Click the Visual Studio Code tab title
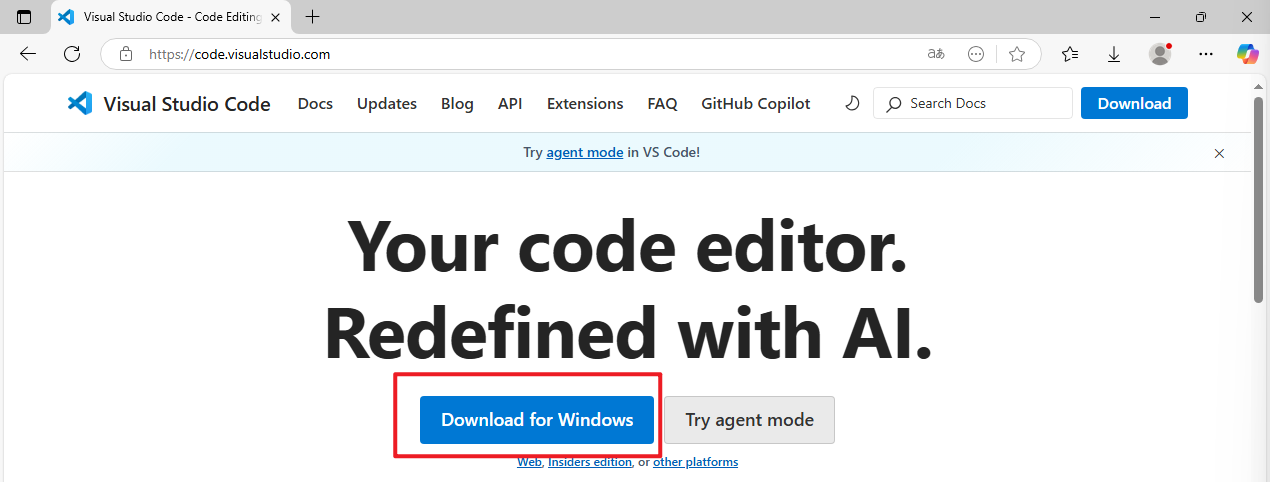The height and width of the screenshot is (482, 1270). (x=171, y=17)
